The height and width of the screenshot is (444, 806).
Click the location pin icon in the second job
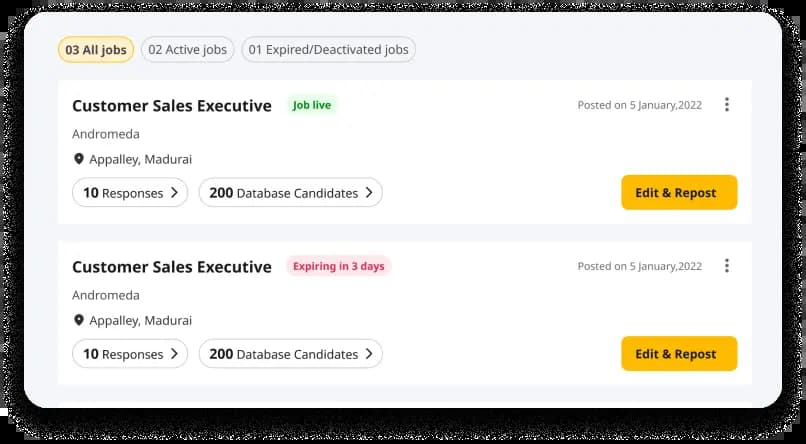79,320
